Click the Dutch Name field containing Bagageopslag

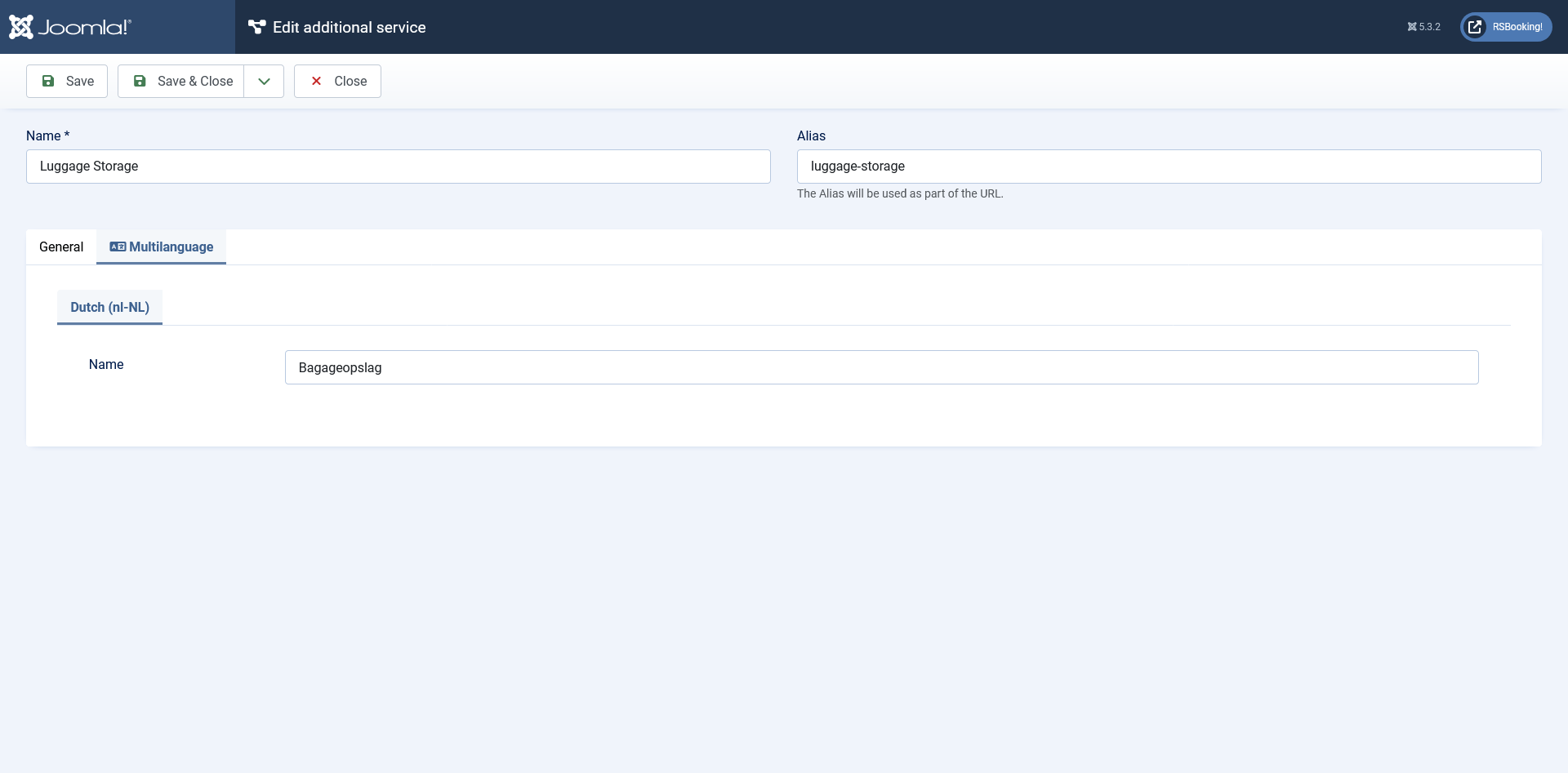tap(882, 367)
